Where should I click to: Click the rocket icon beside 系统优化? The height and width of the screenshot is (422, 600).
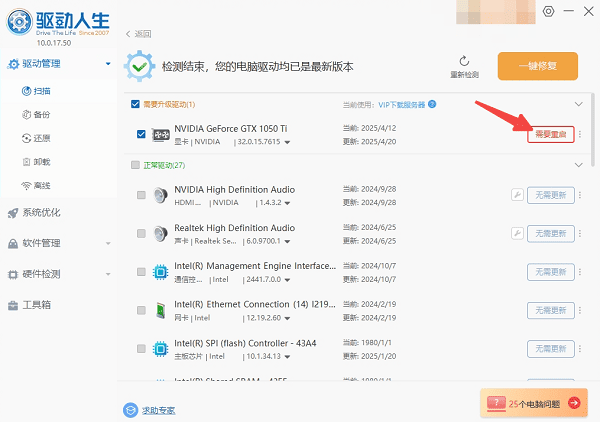[13, 213]
